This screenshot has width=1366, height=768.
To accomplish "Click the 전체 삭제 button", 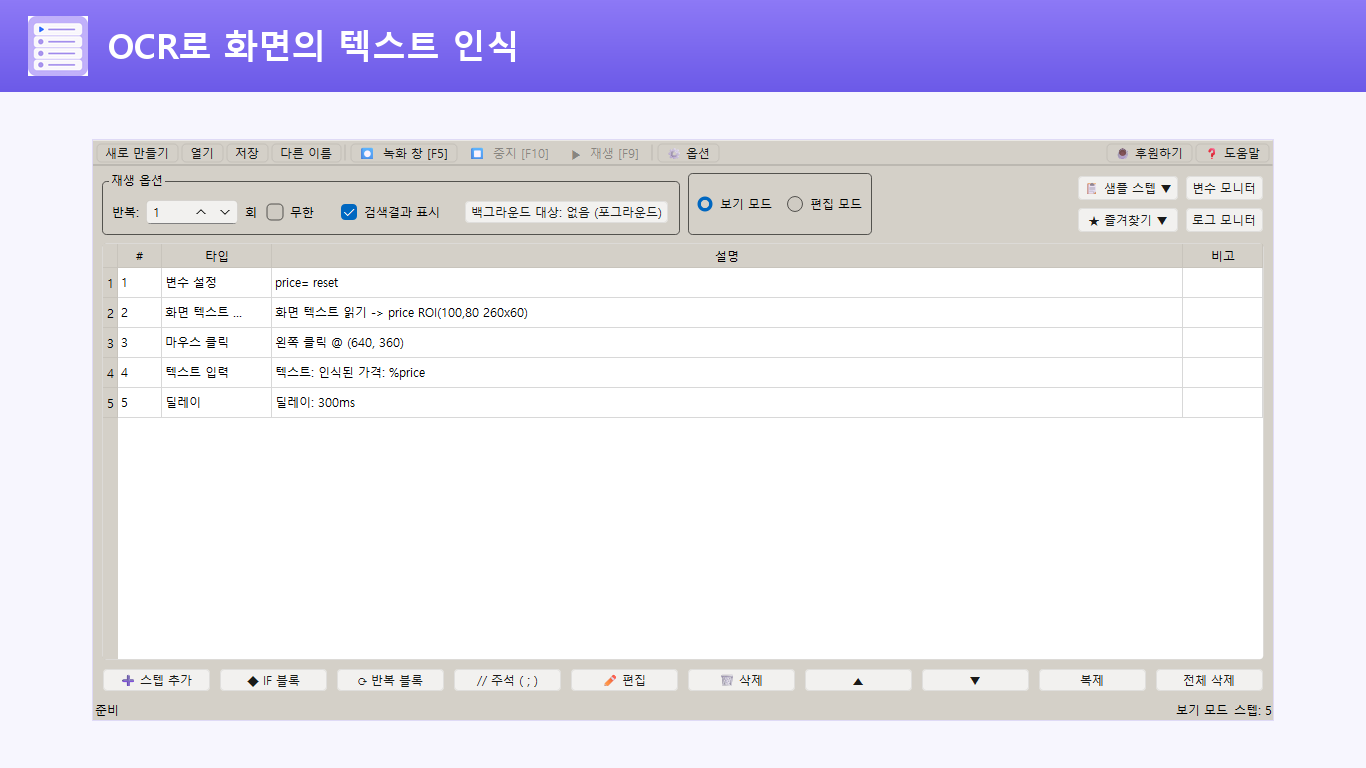I will coord(1209,680).
